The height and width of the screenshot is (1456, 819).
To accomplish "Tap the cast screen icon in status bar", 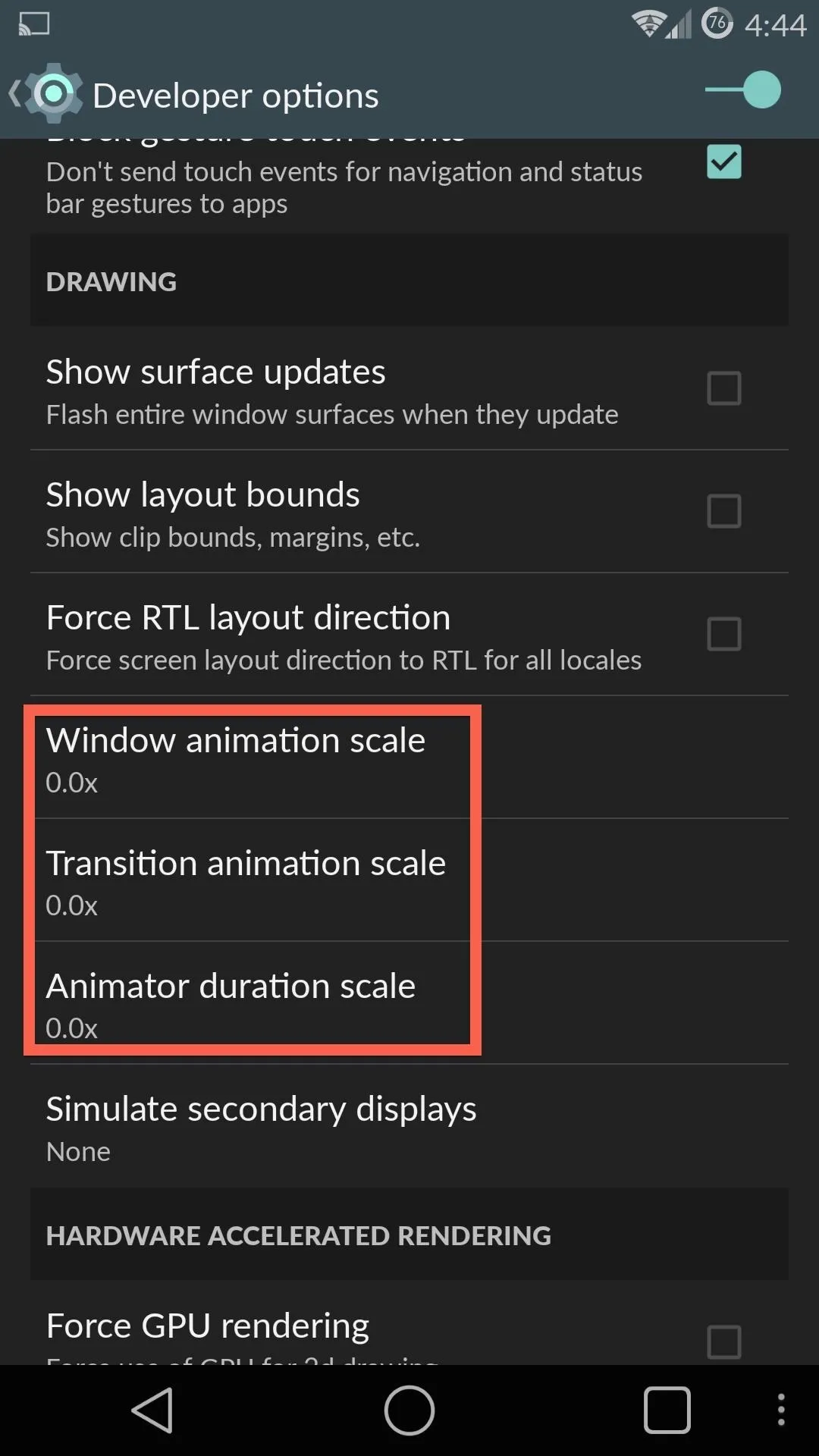I will click(34, 24).
